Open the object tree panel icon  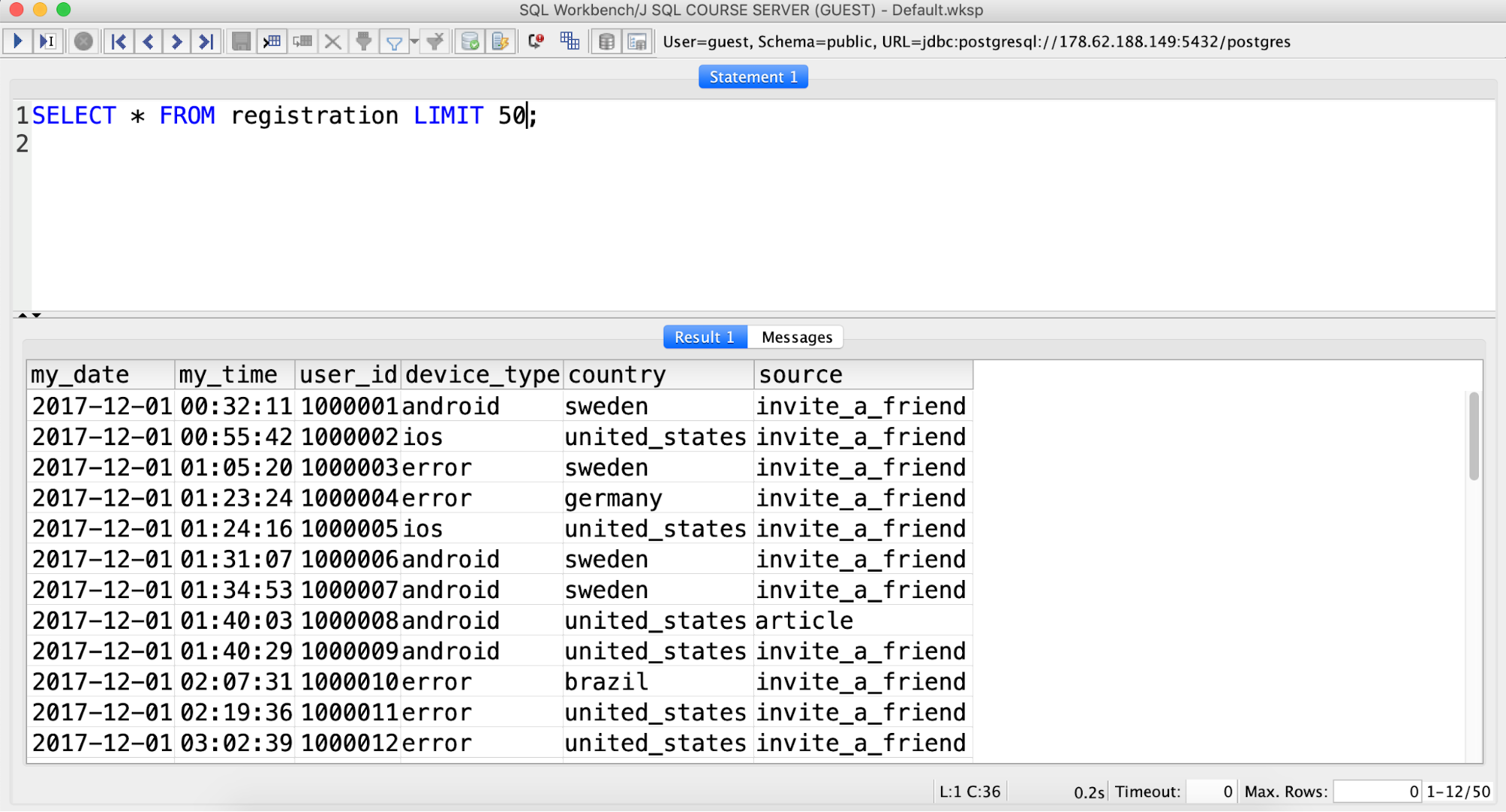tap(637, 41)
